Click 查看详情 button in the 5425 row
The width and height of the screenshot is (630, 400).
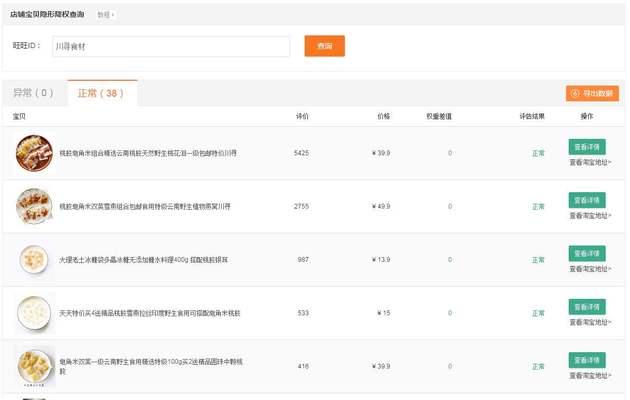click(587, 147)
